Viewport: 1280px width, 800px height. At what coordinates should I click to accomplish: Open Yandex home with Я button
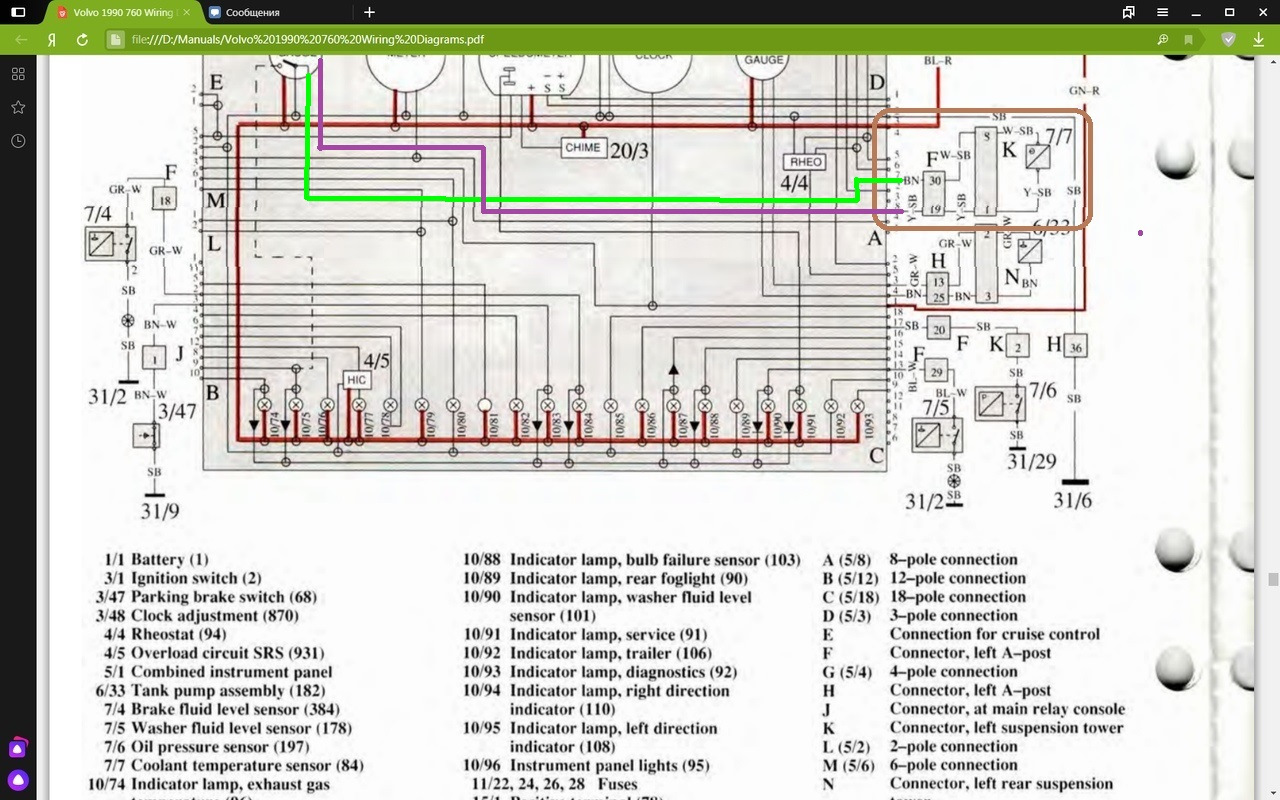51,40
